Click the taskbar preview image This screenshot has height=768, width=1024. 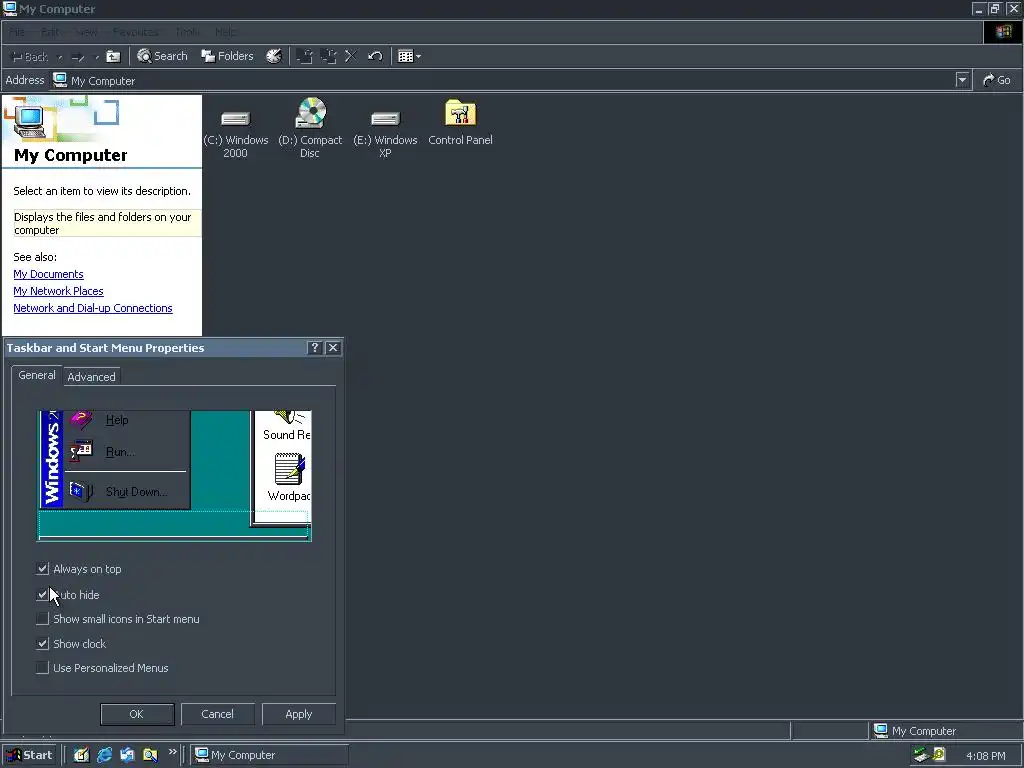[174, 475]
